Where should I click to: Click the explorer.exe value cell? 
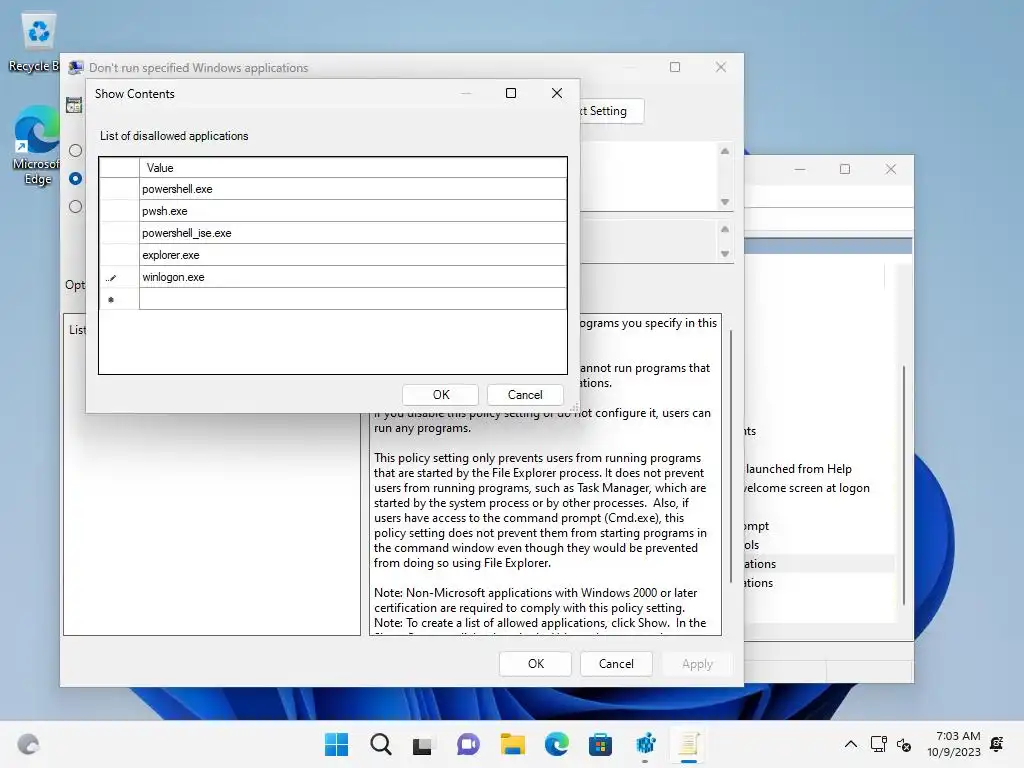click(353, 255)
